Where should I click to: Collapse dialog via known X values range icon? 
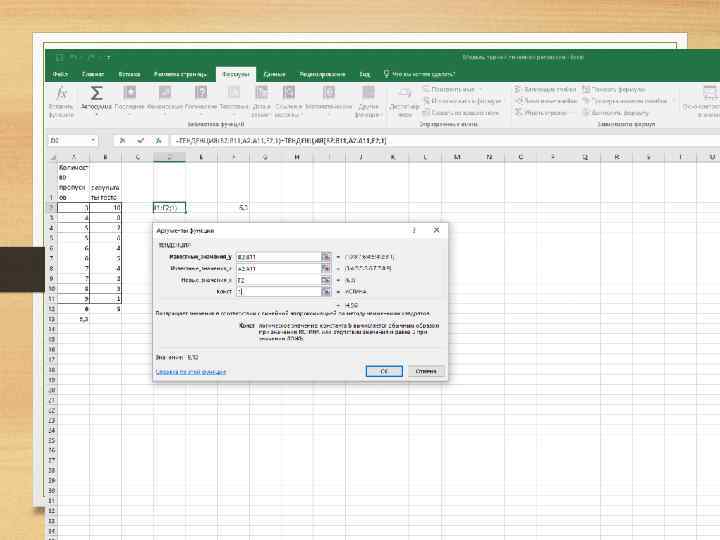326,268
